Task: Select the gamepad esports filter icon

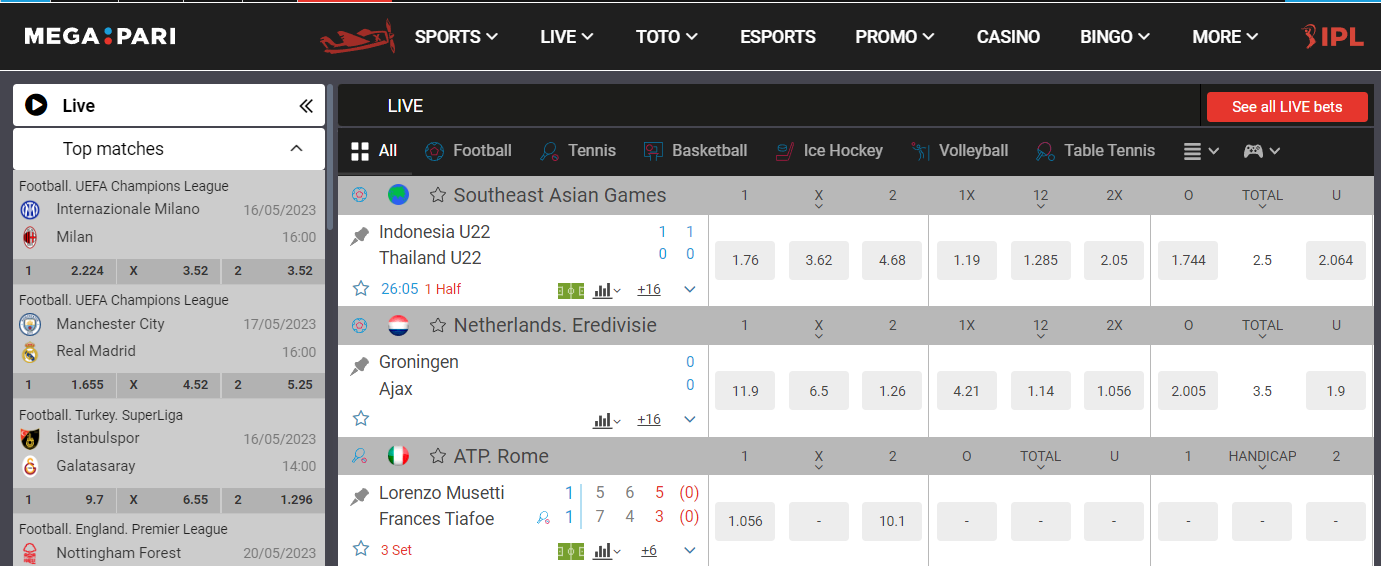Action: coord(1261,151)
